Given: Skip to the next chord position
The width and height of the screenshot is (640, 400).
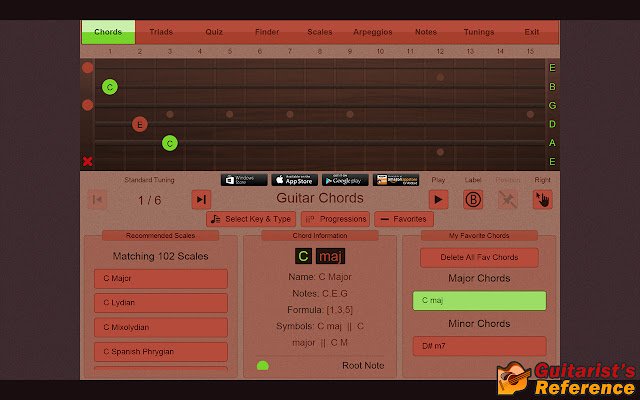Looking at the screenshot, I should click(x=201, y=200).
